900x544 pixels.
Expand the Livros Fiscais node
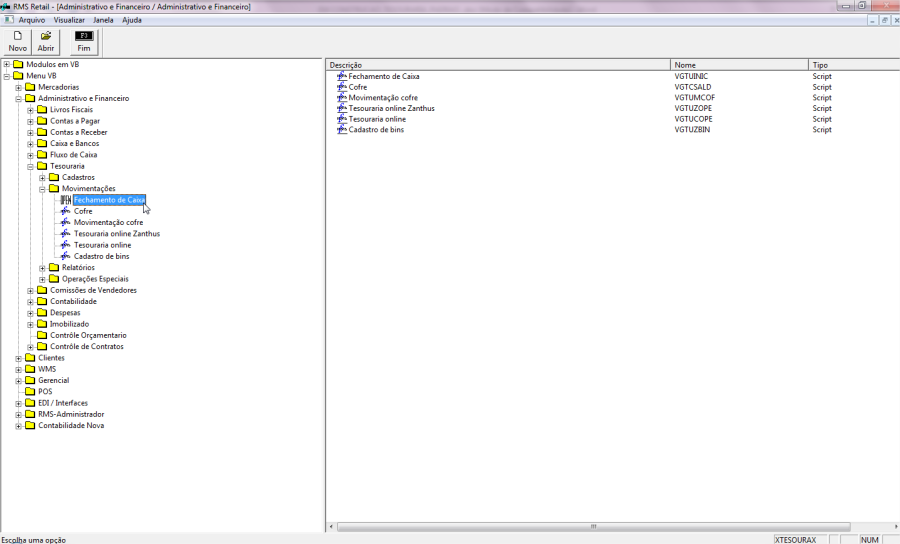point(30,110)
